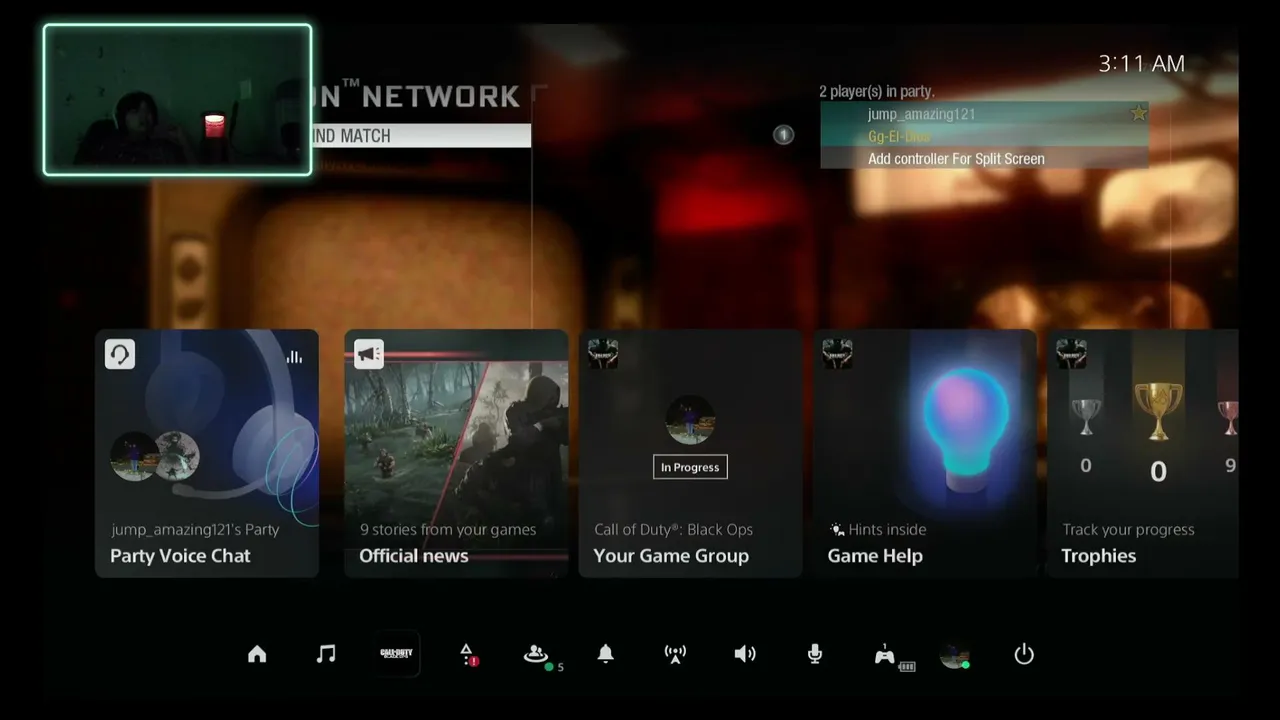The width and height of the screenshot is (1280, 720).
Task: Open the Broadcast antenna icon
Action: click(x=675, y=654)
